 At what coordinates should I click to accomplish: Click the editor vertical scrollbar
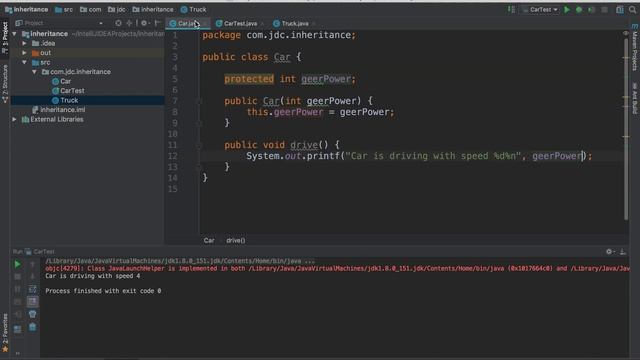tap(626, 129)
